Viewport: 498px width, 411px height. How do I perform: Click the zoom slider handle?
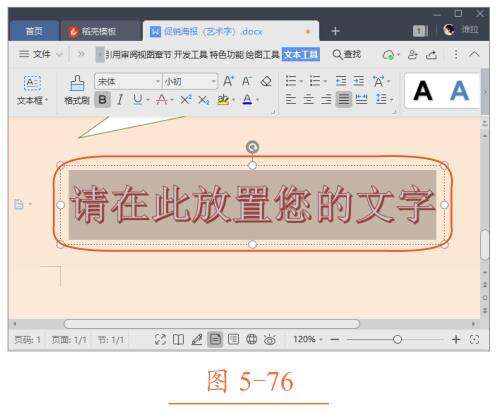click(397, 339)
